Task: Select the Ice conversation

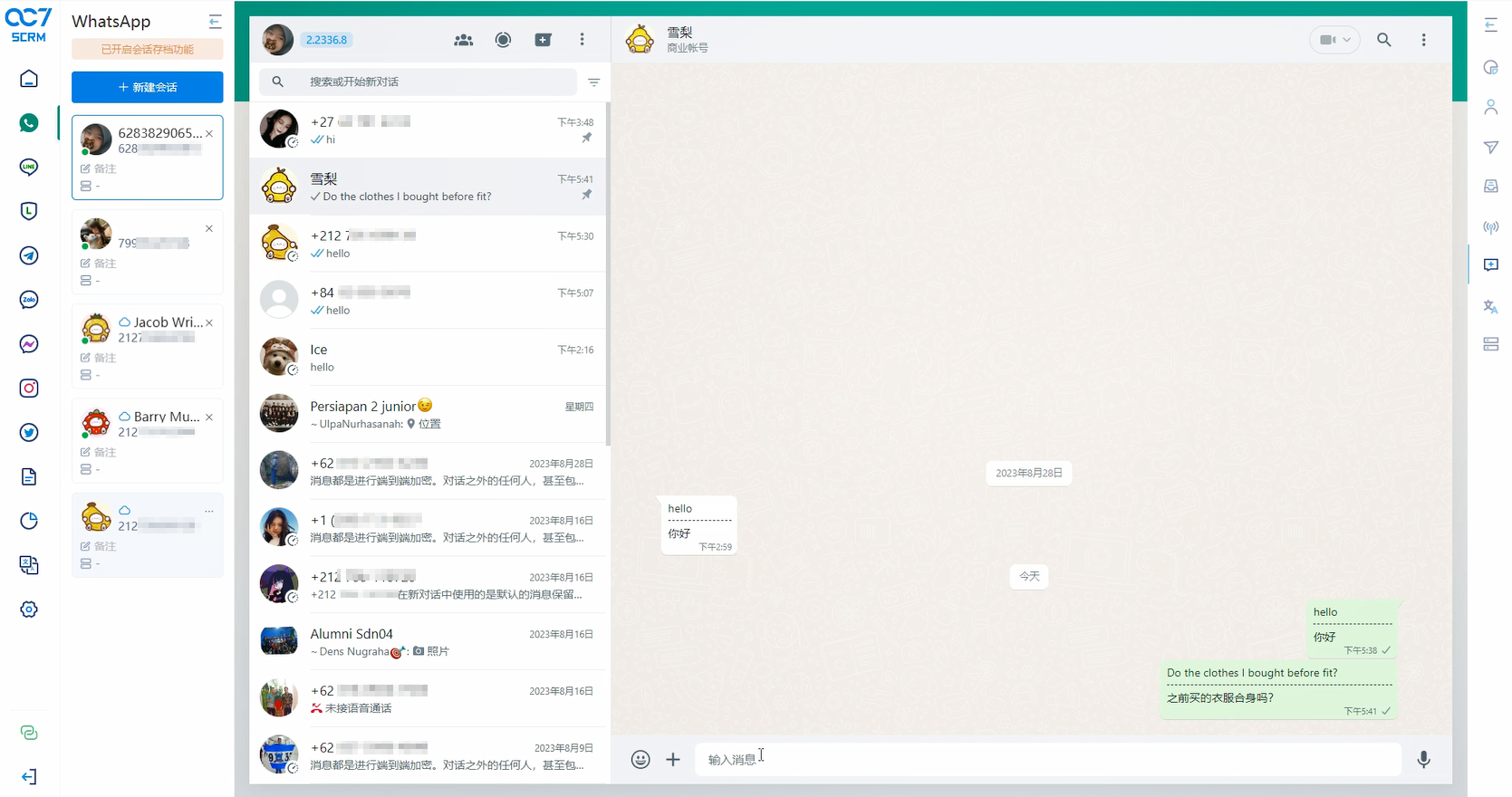Action: point(428,358)
